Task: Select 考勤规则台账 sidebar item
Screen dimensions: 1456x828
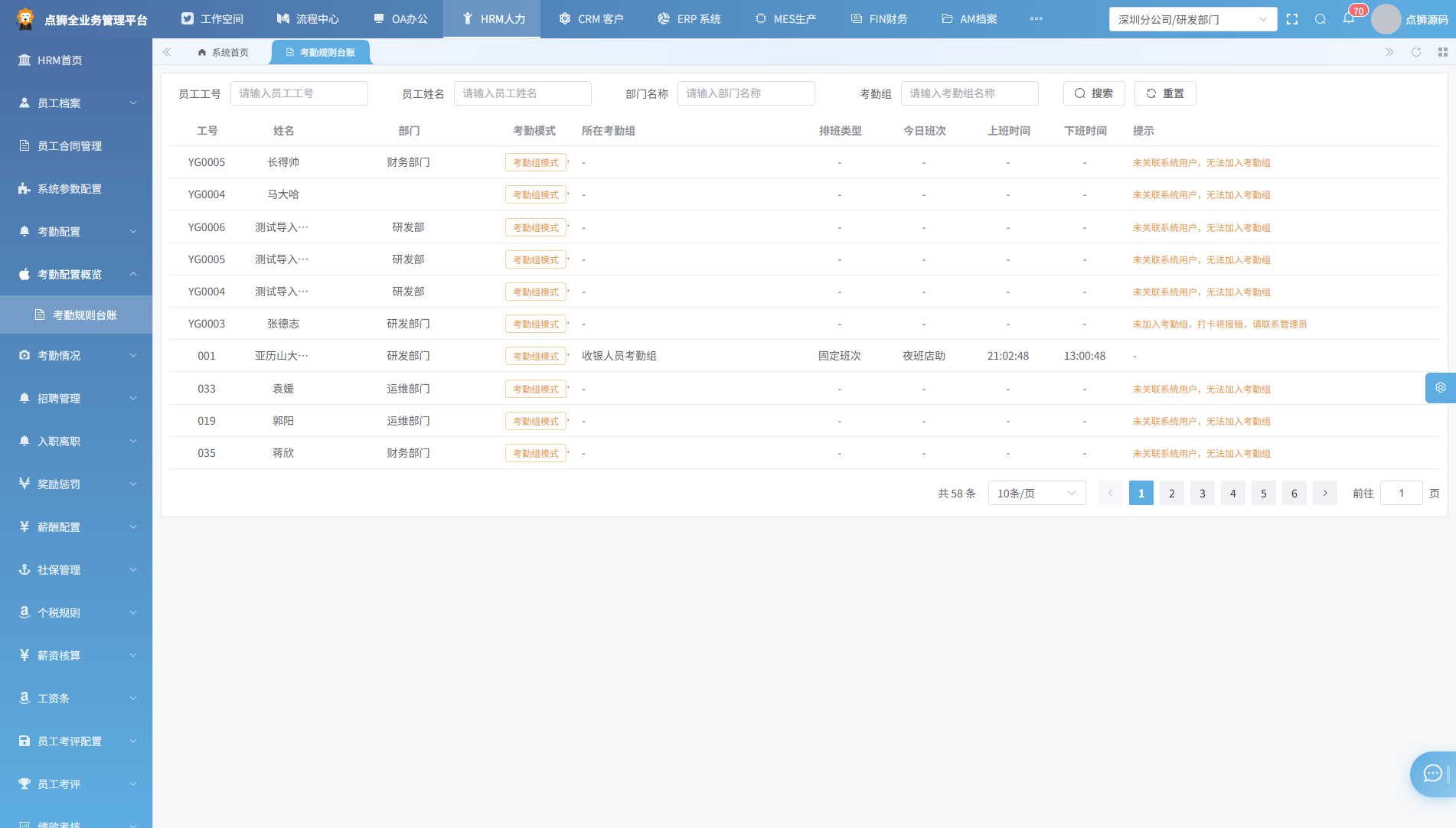Action: (76, 315)
